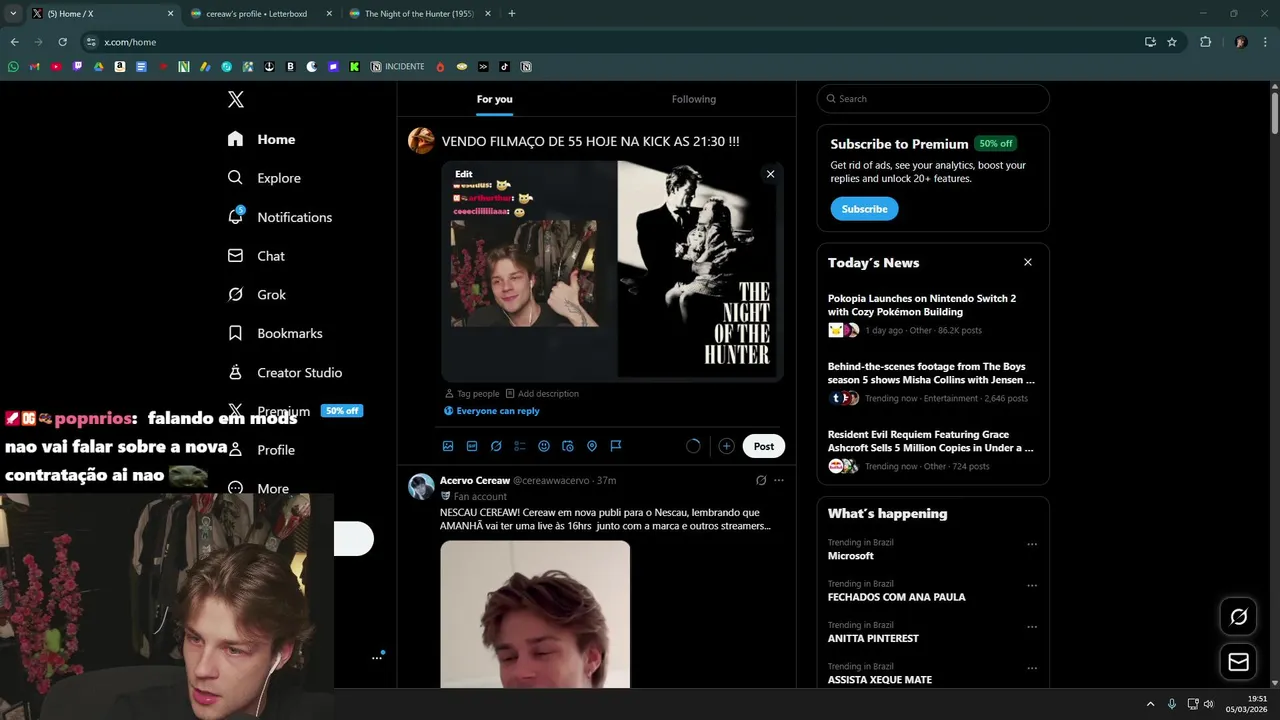Bookmark this page with the star
The height and width of the screenshot is (720, 1280).
pyautogui.click(x=1172, y=42)
